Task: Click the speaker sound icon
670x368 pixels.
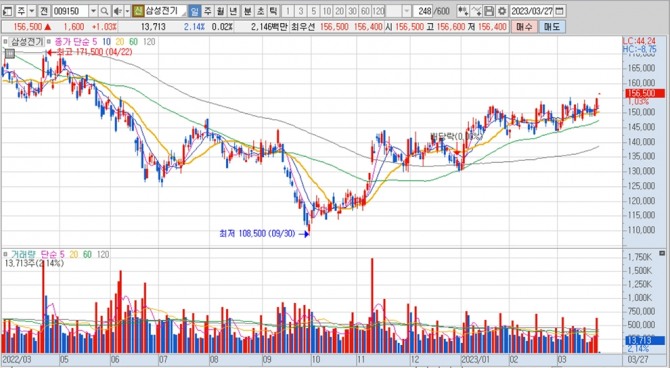Action: [117, 11]
